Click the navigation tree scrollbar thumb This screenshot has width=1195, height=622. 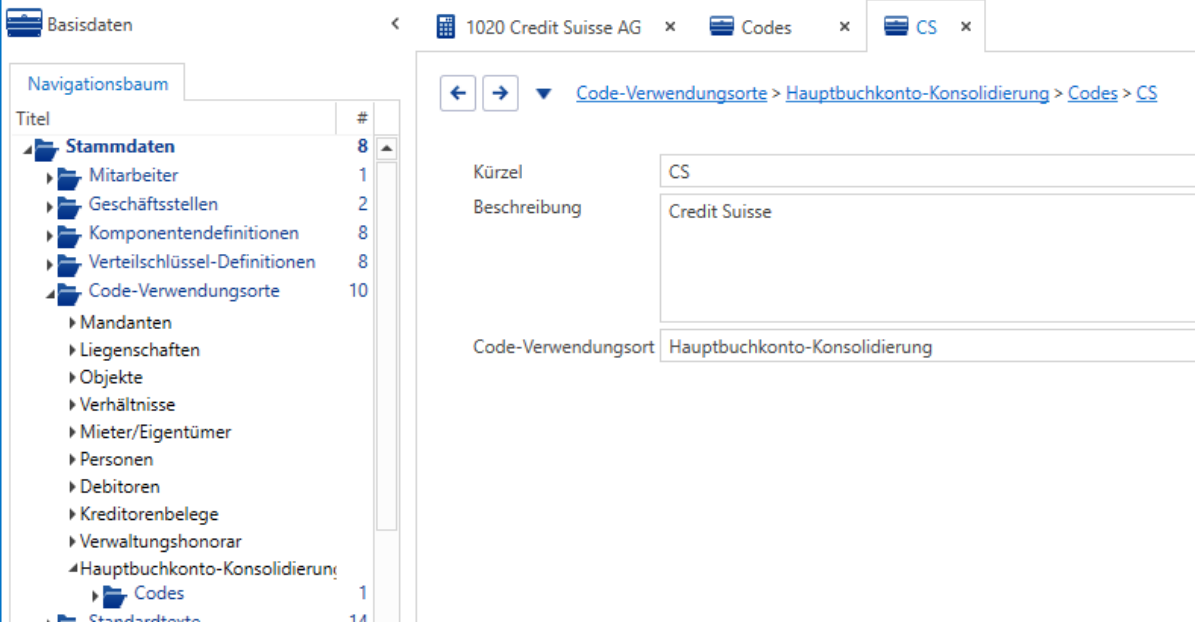[386, 345]
